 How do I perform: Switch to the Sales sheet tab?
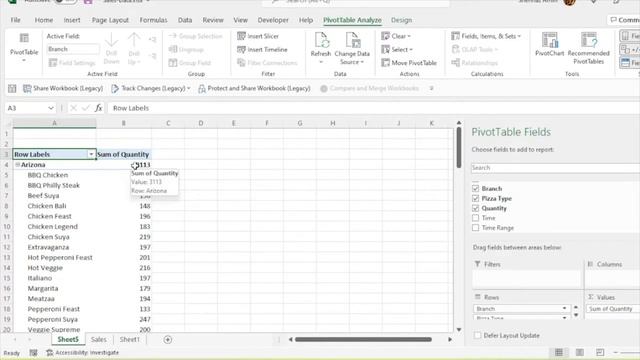pyautogui.click(x=98, y=340)
